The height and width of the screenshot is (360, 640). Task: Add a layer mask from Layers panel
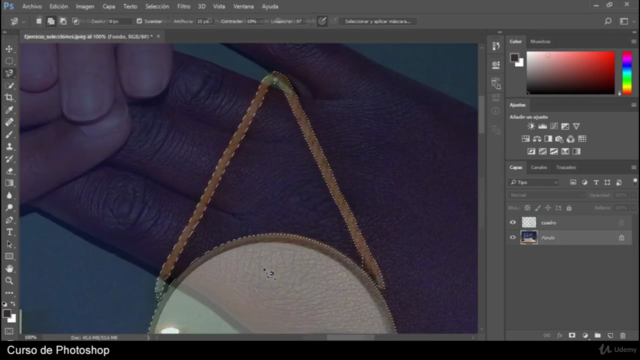[x=572, y=336]
